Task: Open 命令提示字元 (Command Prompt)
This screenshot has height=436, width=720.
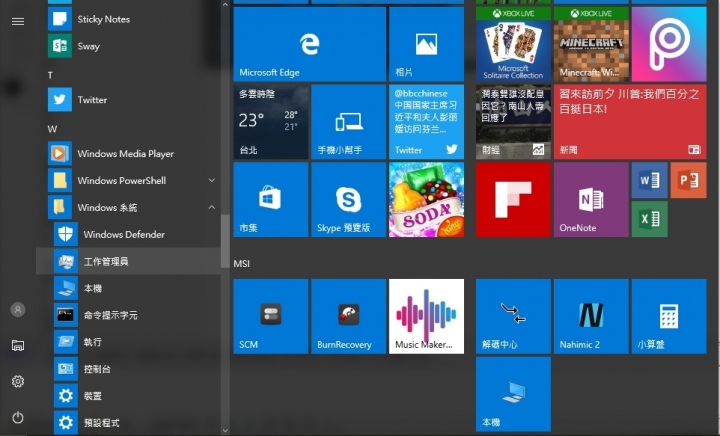Action: coord(129,315)
